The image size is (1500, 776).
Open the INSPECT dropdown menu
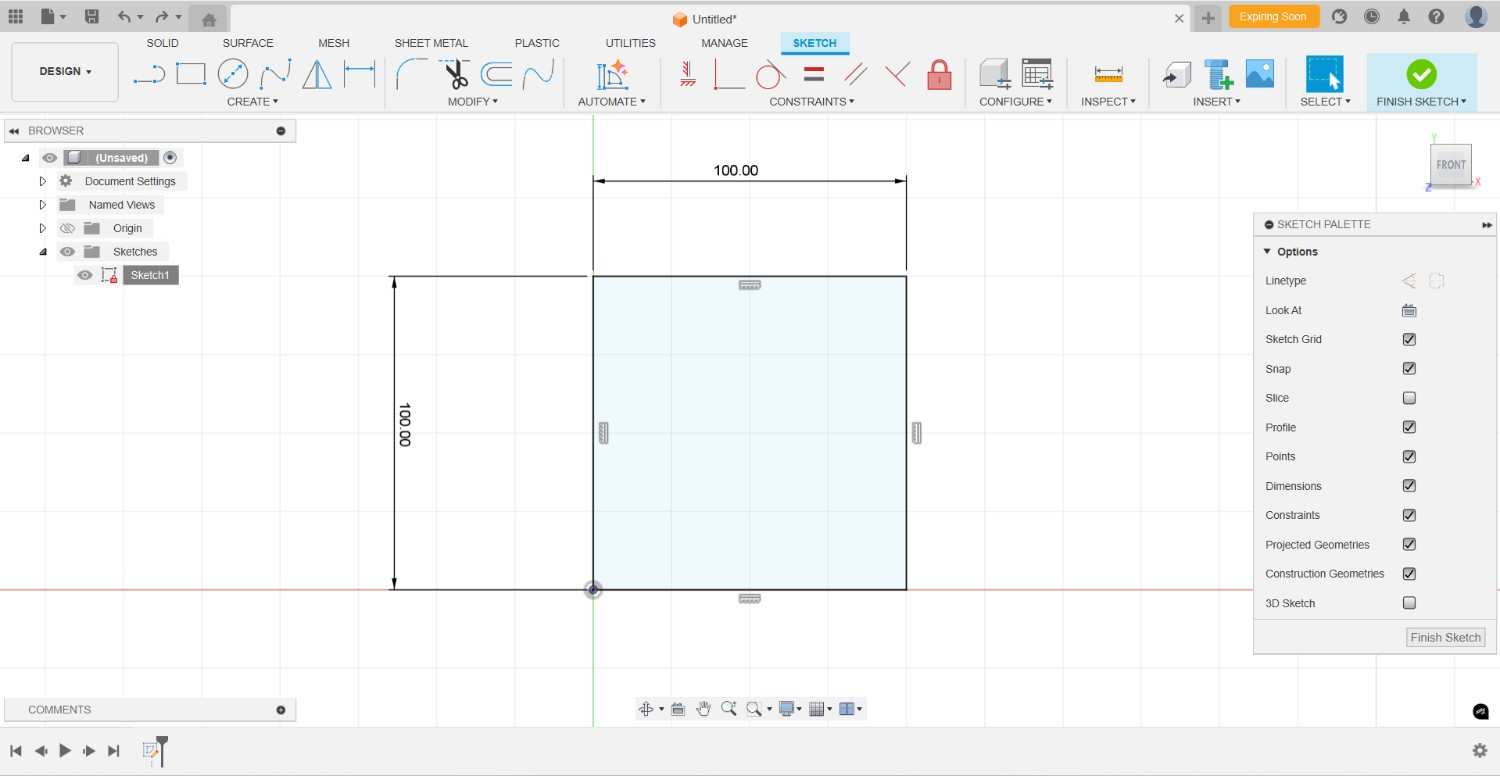1109,101
